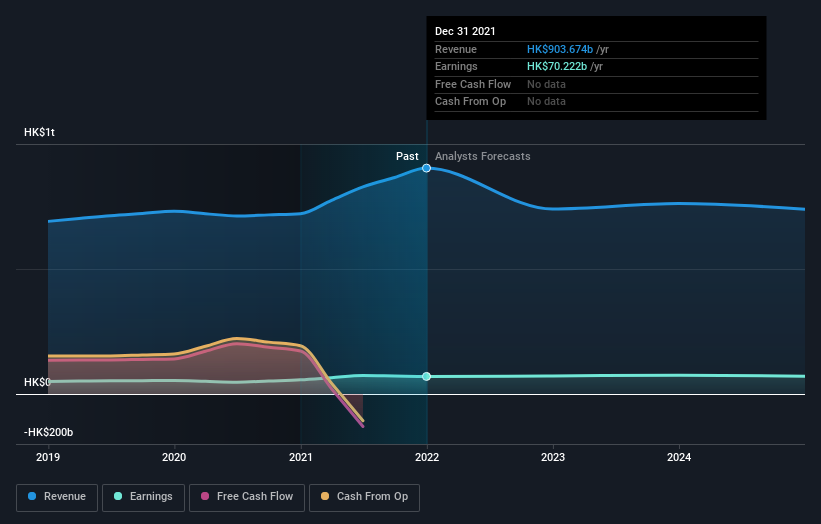This screenshot has height=524, width=821.
Task: Click the teal Earnings data point marker
Action: pyautogui.click(x=426, y=376)
